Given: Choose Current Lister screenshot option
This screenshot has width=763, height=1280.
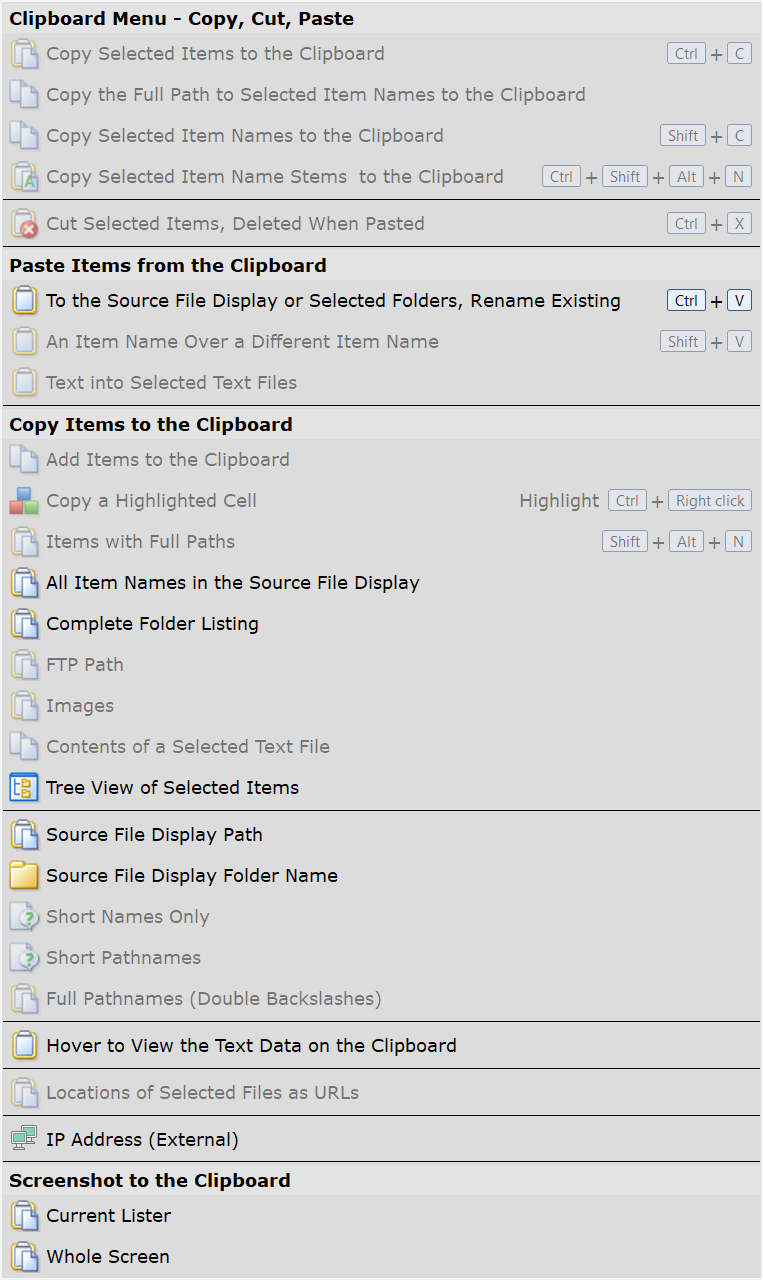Looking at the screenshot, I should coord(108,1216).
